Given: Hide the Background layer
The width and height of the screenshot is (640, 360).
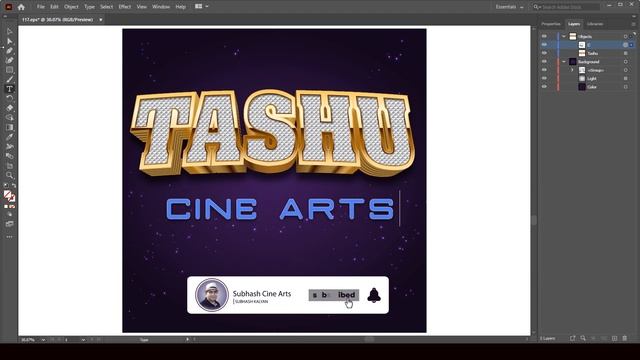Looking at the screenshot, I should [544, 62].
